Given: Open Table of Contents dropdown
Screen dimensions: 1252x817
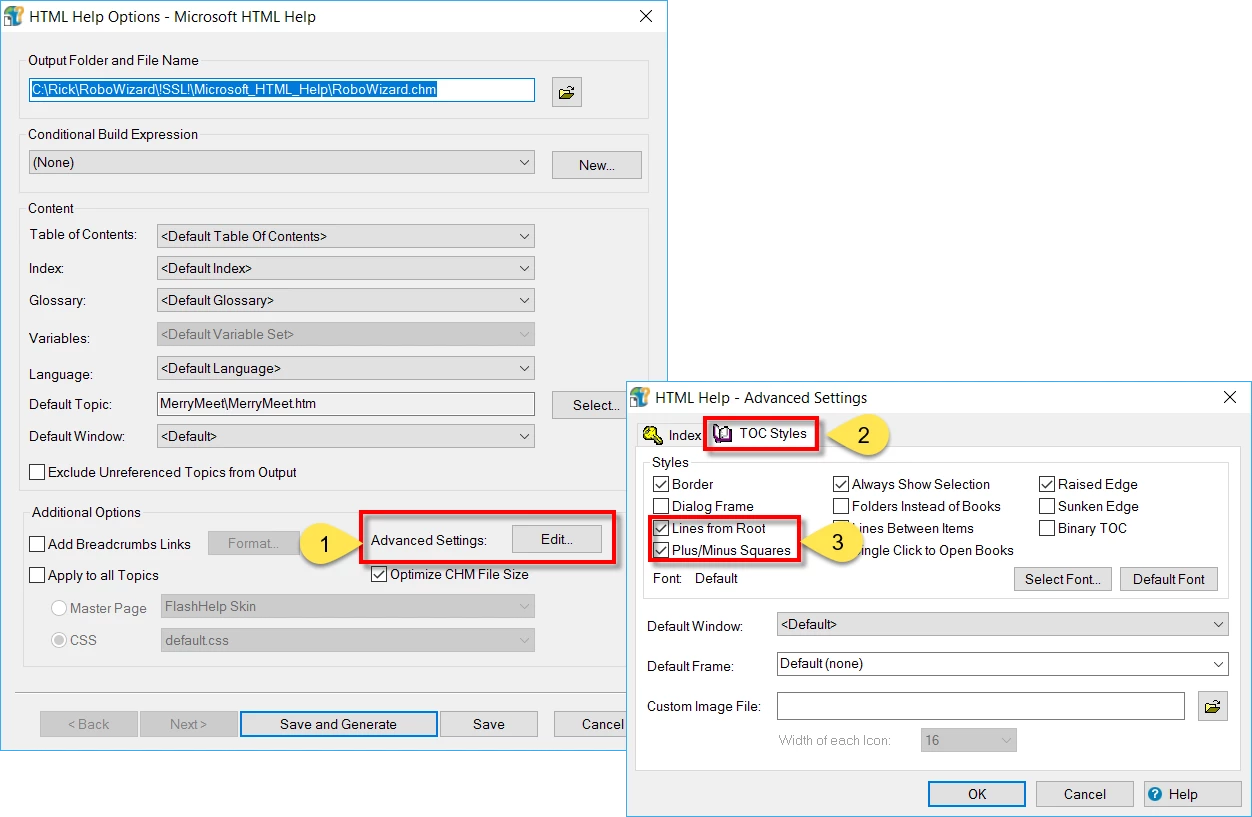Looking at the screenshot, I should [345, 236].
